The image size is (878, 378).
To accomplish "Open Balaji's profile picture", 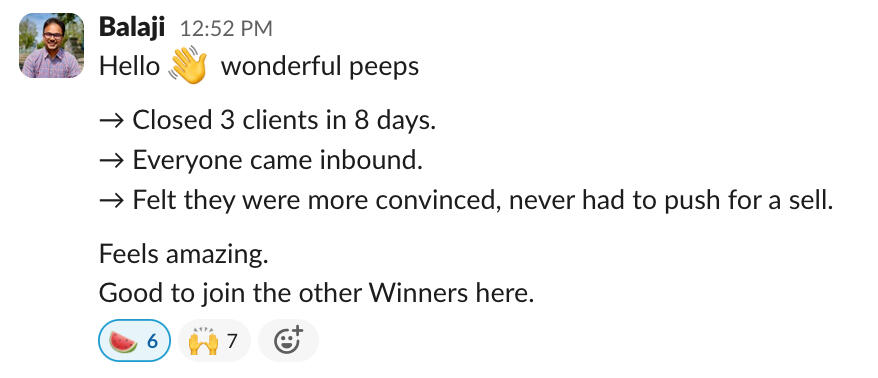I will (51, 45).
